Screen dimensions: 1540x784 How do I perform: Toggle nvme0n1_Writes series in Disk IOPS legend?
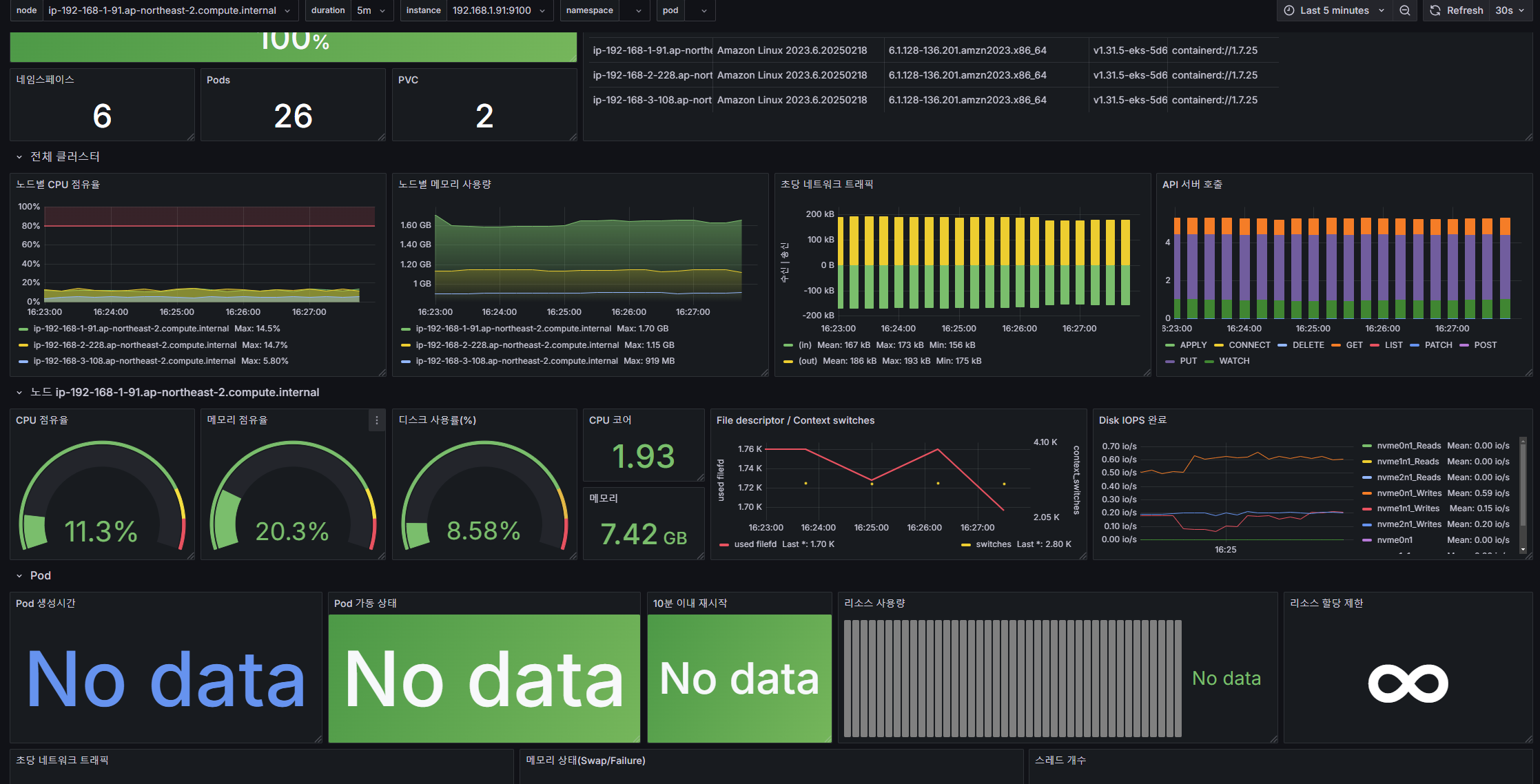[x=1408, y=493]
